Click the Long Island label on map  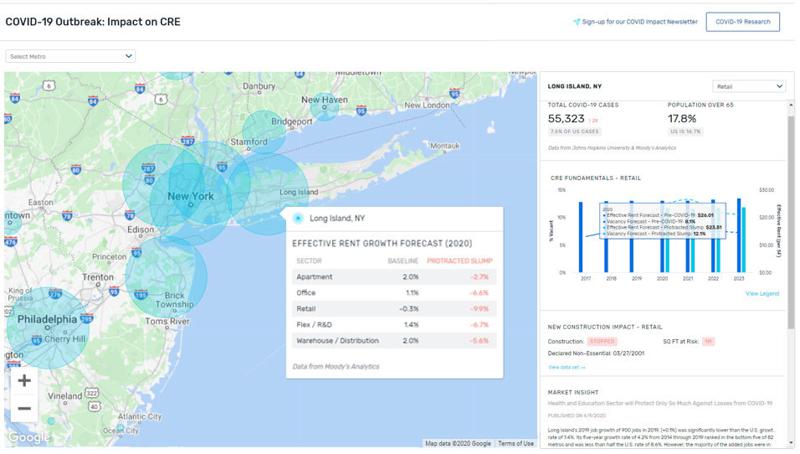(x=298, y=192)
